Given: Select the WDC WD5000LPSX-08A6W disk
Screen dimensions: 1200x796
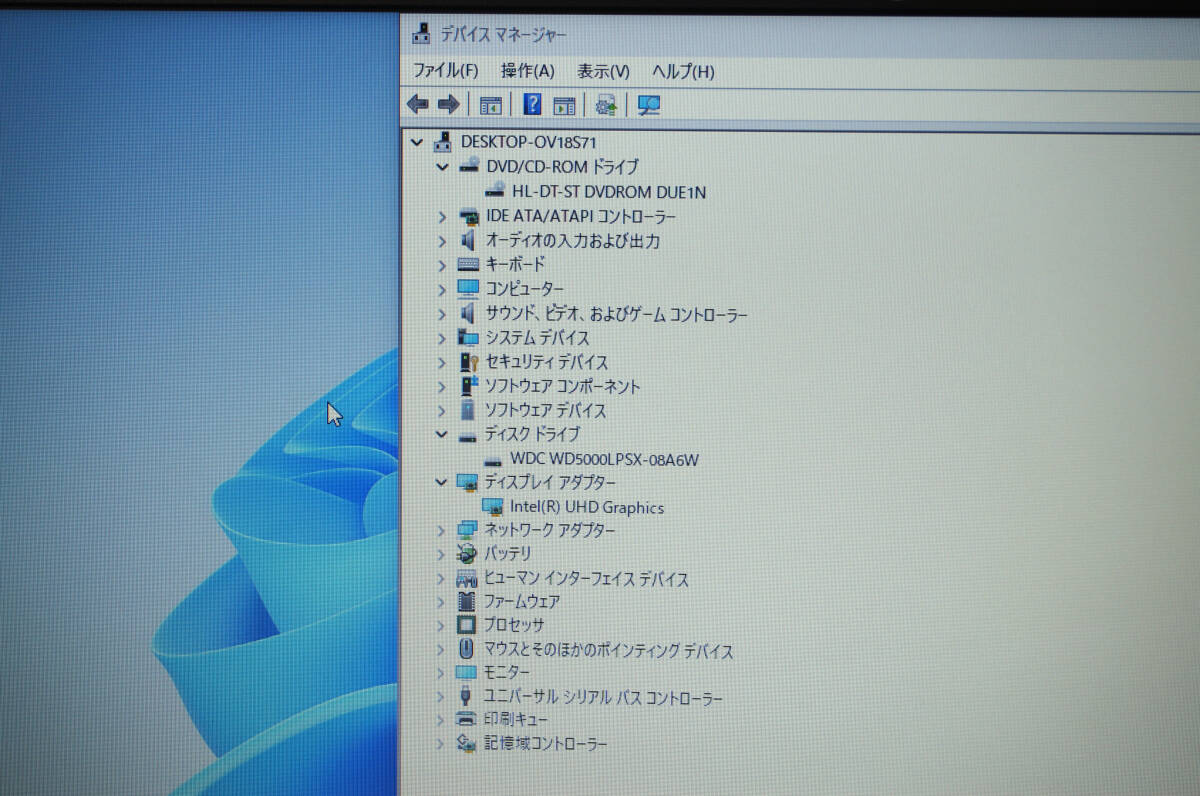Looking at the screenshot, I should pyautogui.click(x=604, y=460).
